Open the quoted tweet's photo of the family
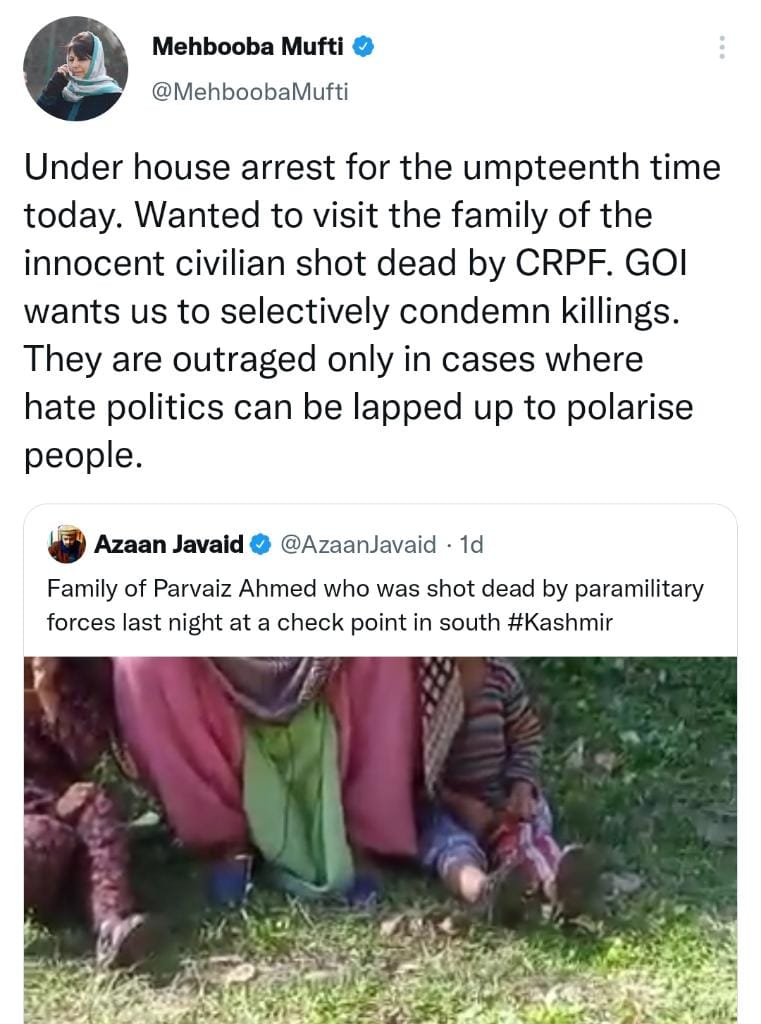The height and width of the screenshot is (1024, 761). pyautogui.click(x=380, y=840)
